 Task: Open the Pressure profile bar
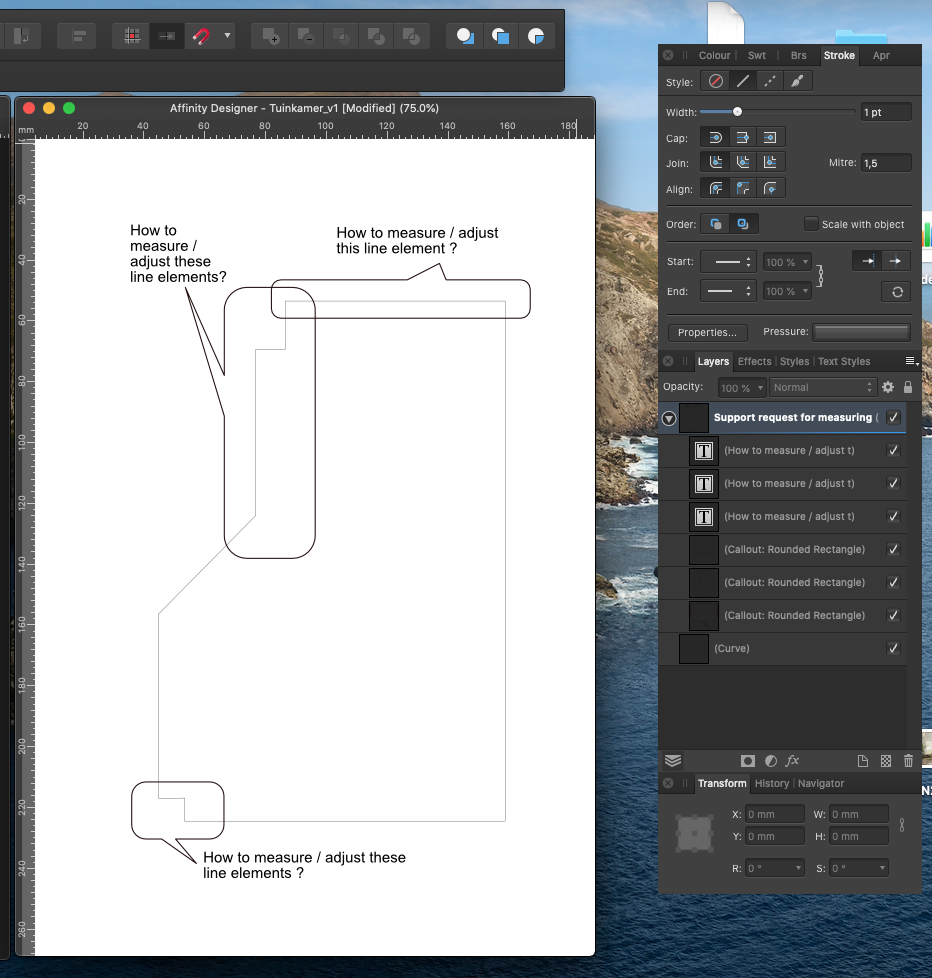[x=862, y=332]
